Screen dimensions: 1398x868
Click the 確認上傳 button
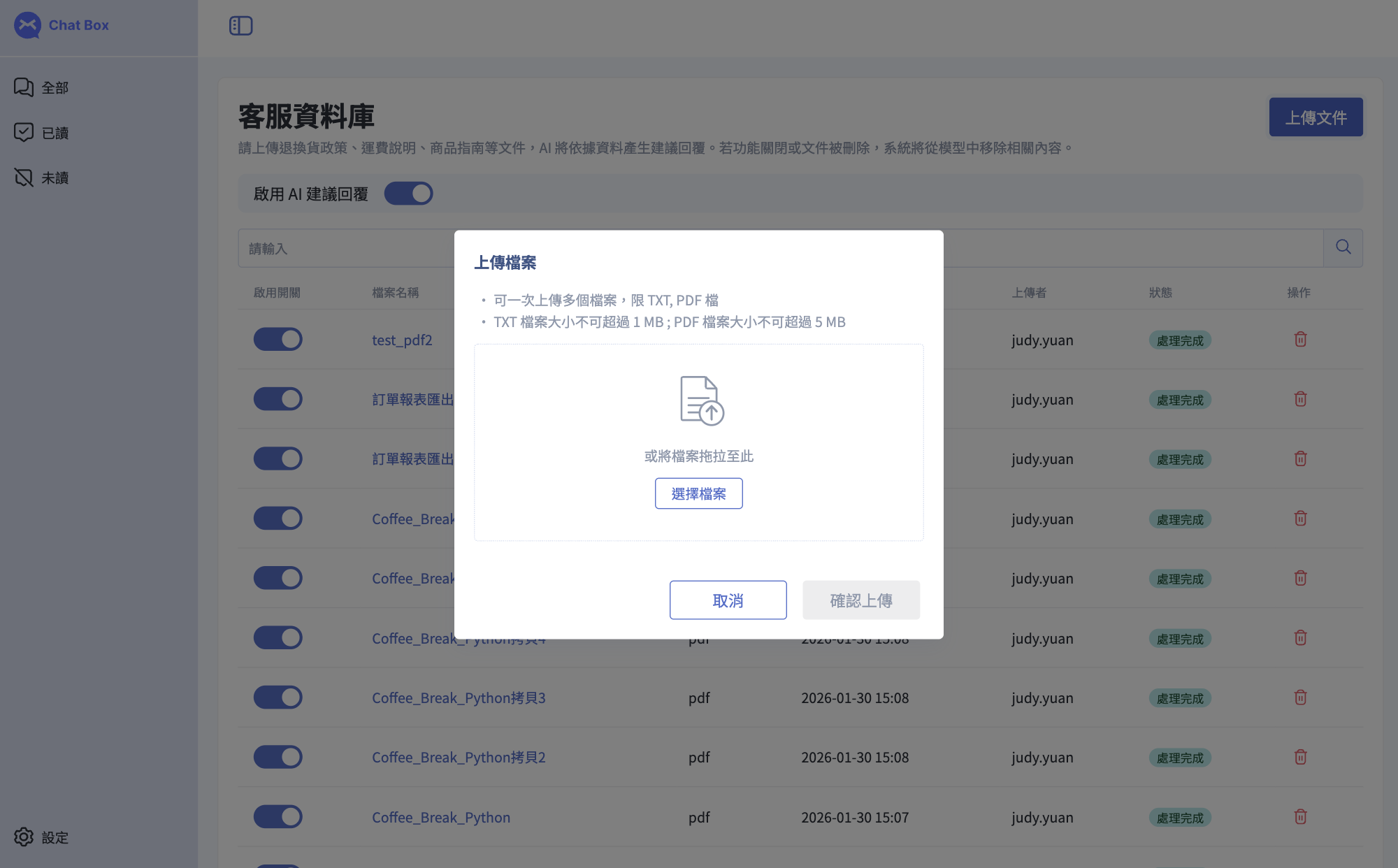click(860, 600)
